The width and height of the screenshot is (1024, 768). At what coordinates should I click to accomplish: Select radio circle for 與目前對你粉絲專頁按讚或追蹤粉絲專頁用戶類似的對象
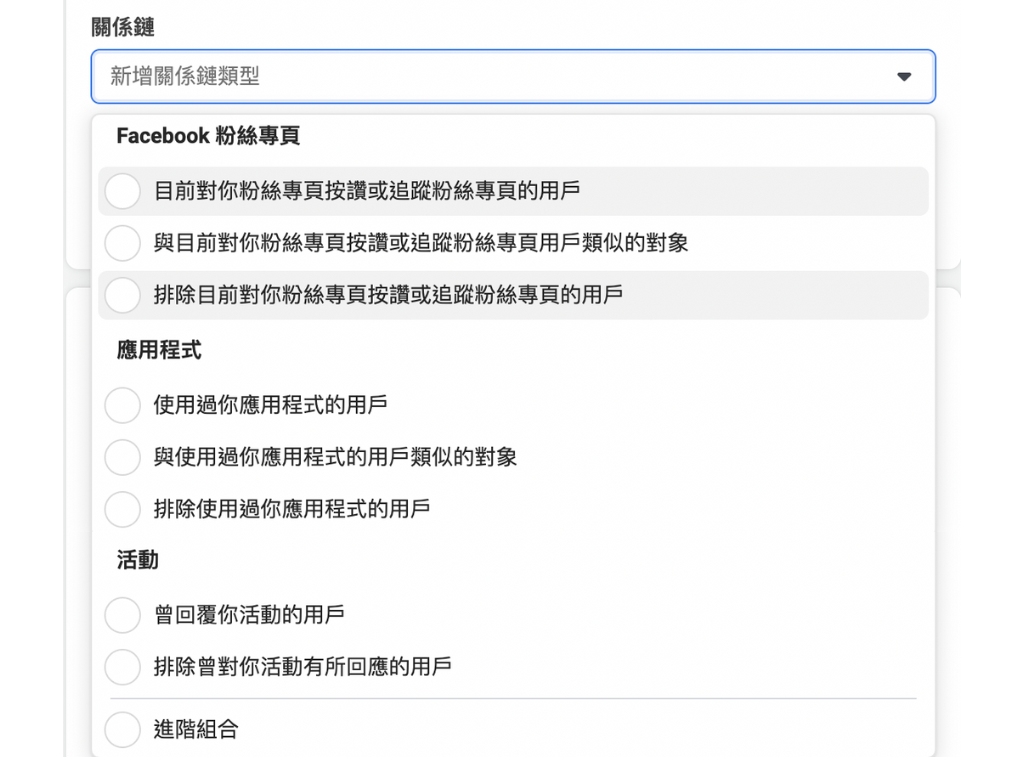pyautogui.click(x=122, y=243)
